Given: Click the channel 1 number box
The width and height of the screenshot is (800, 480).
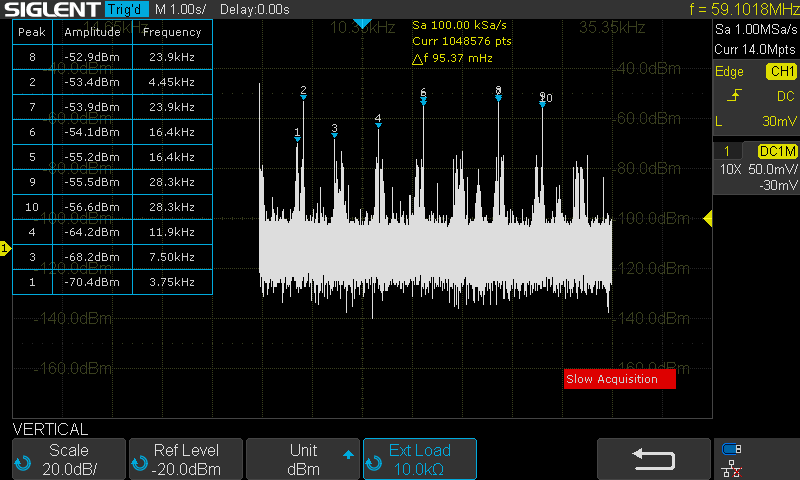Looking at the screenshot, I should pyautogui.click(x=727, y=151).
